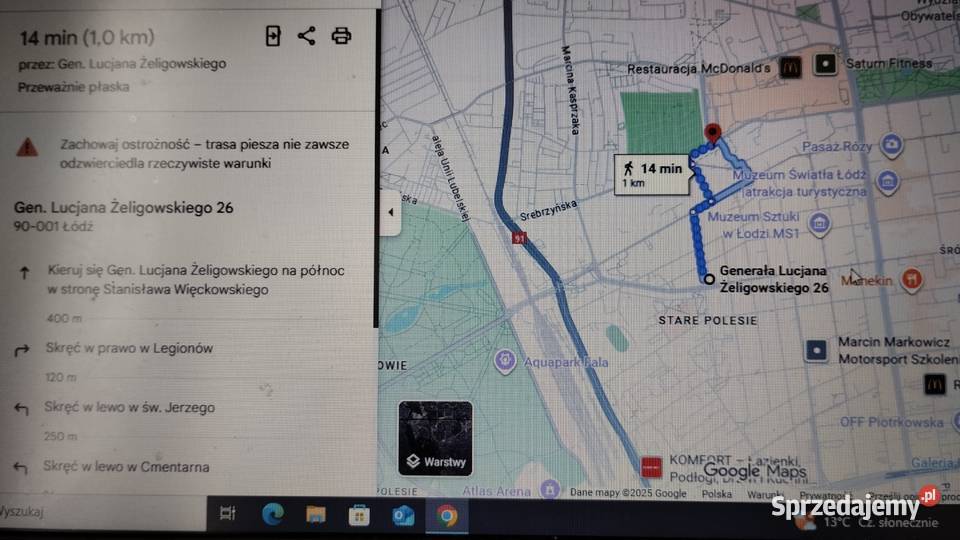The image size is (960, 540).
Task: Click 'OFF Piotrkowska' map label
Action: coord(891,422)
